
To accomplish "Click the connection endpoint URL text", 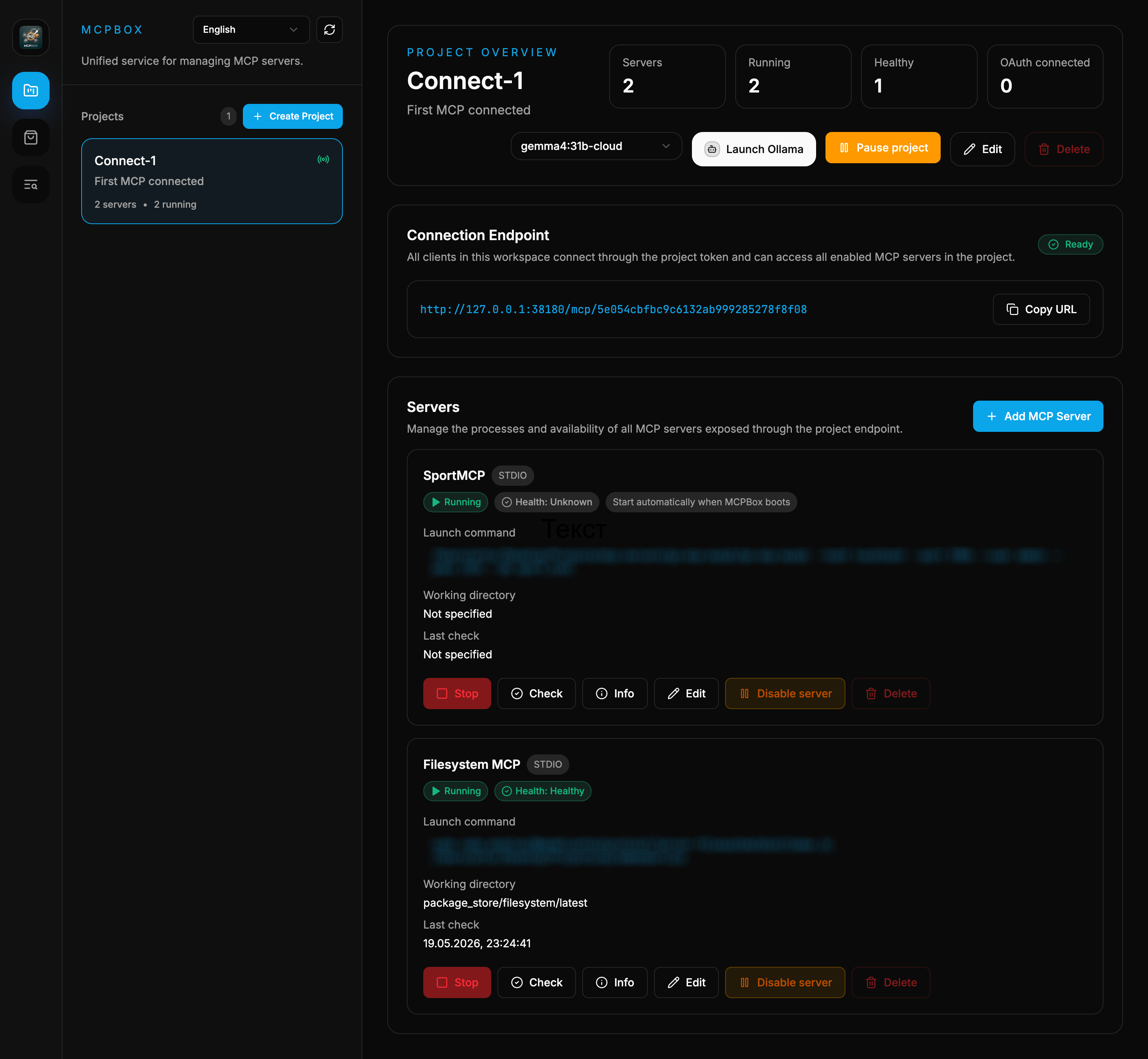I will click(613, 309).
